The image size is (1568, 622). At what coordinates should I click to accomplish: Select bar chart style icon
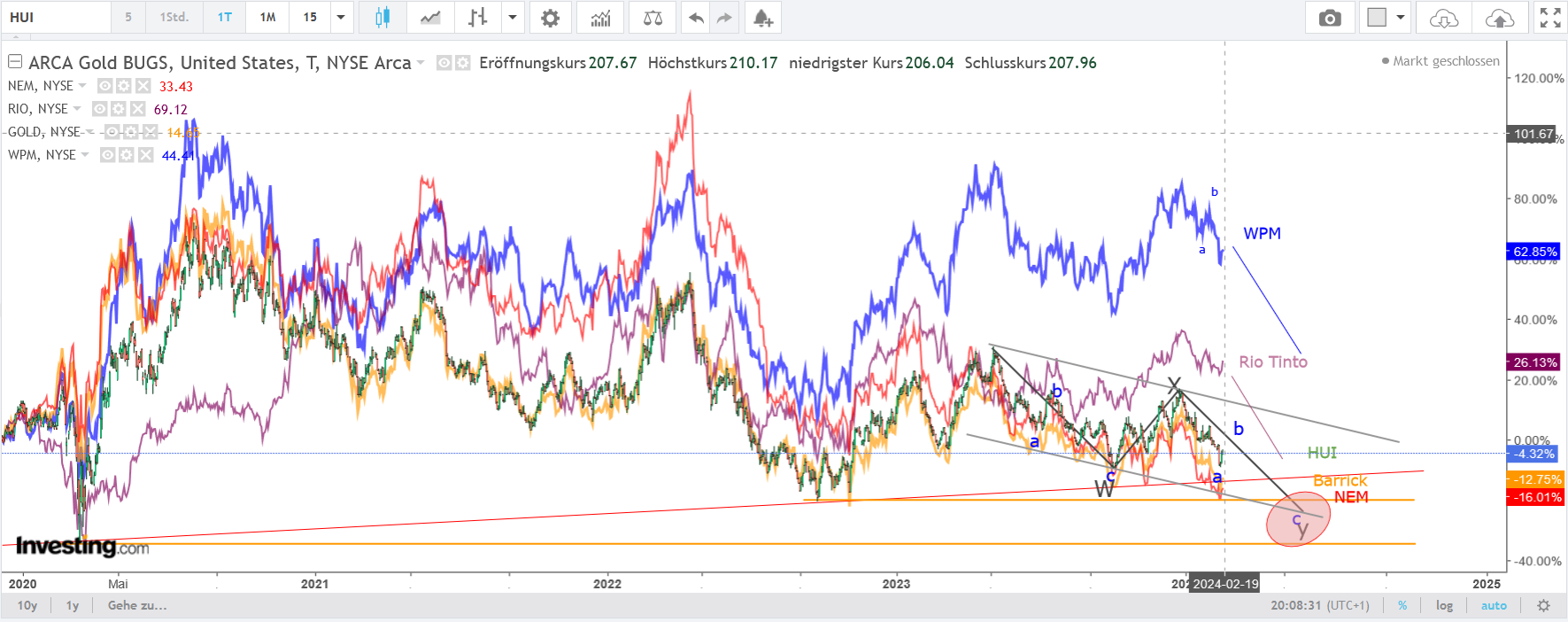(x=478, y=18)
